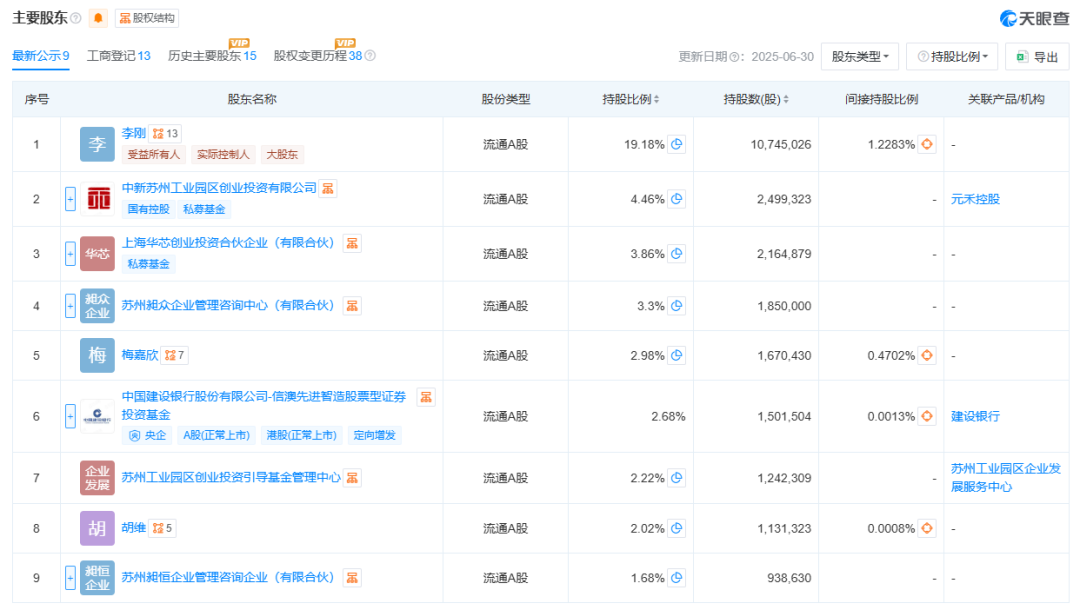
Task: Click structure icon beside 苏州工业园区创业投资引导基金管理中心
Action: click(352, 478)
